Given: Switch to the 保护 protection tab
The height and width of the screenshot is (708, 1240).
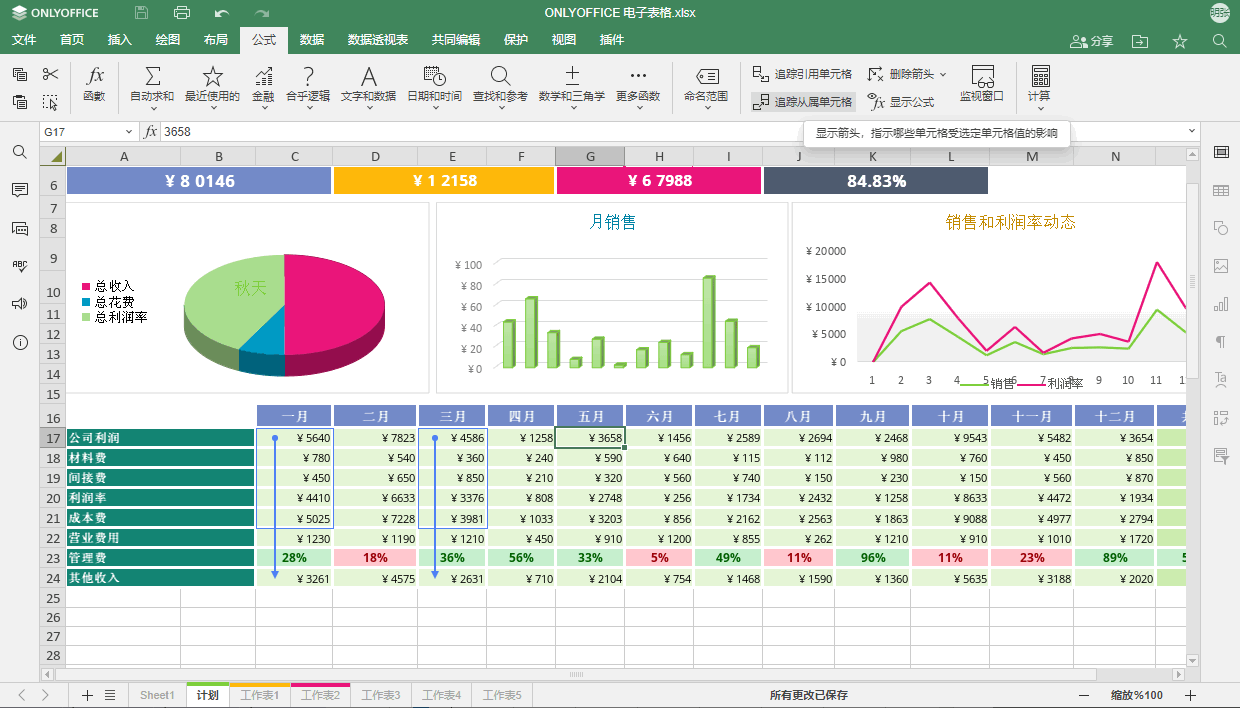Looking at the screenshot, I should tap(516, 40).
